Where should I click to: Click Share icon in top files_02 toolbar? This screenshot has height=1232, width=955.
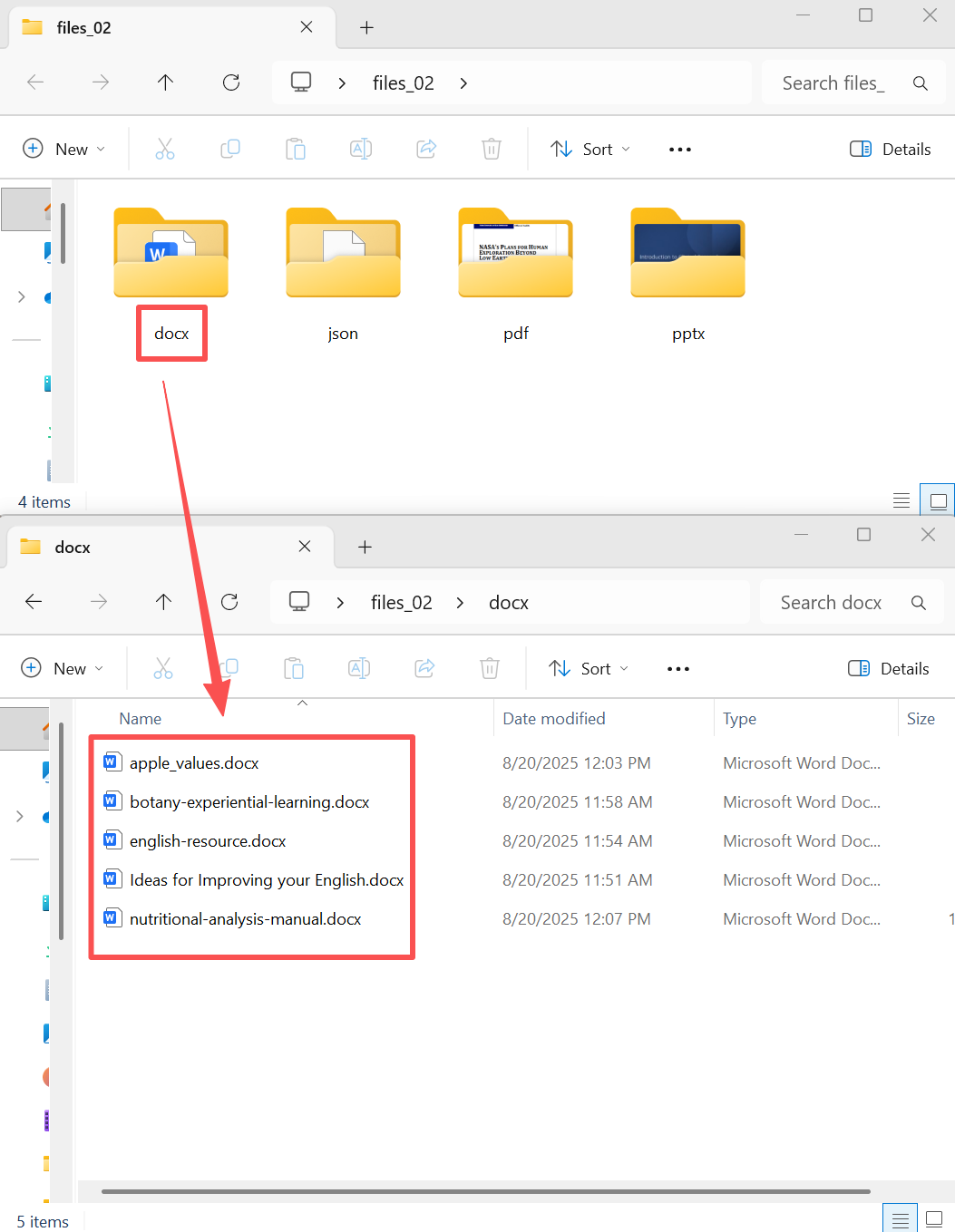(426, 149)
